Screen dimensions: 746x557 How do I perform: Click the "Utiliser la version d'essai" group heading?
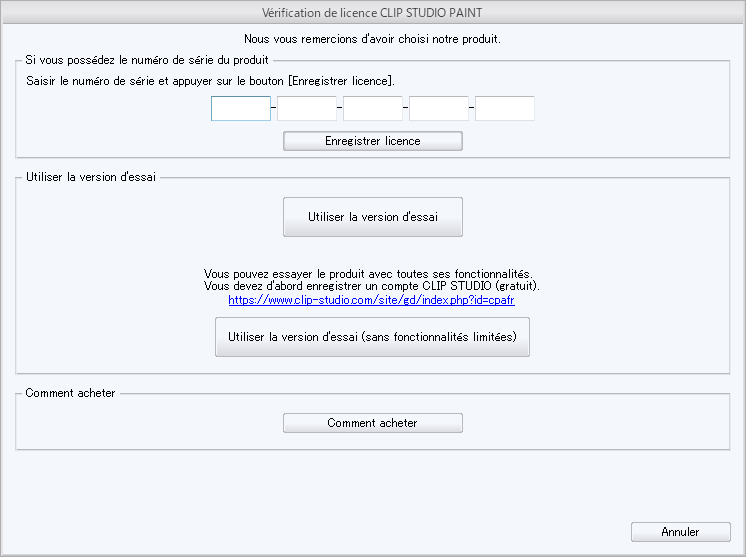tap(91, 178)
